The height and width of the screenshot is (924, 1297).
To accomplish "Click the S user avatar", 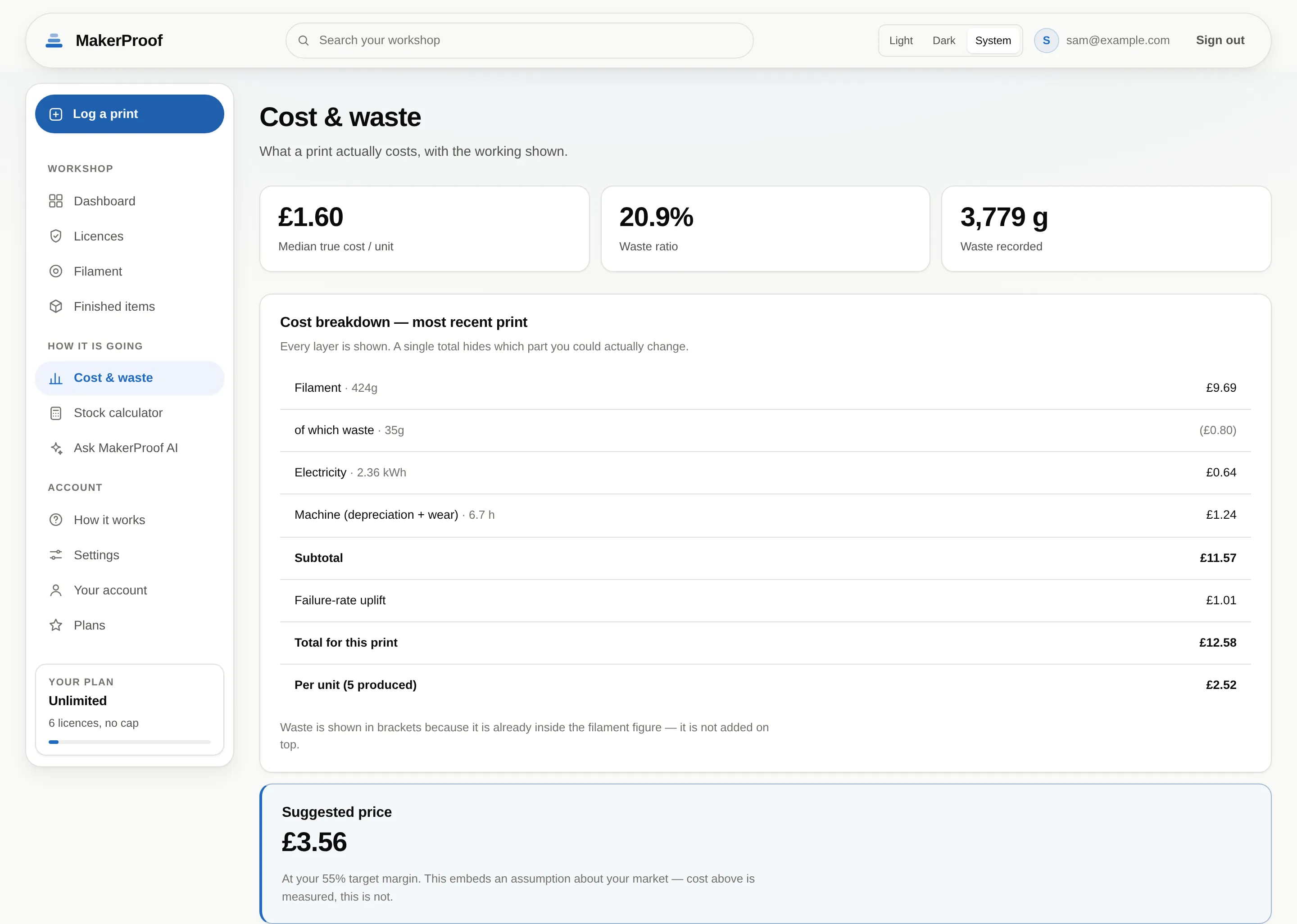I will (1046, 41).
